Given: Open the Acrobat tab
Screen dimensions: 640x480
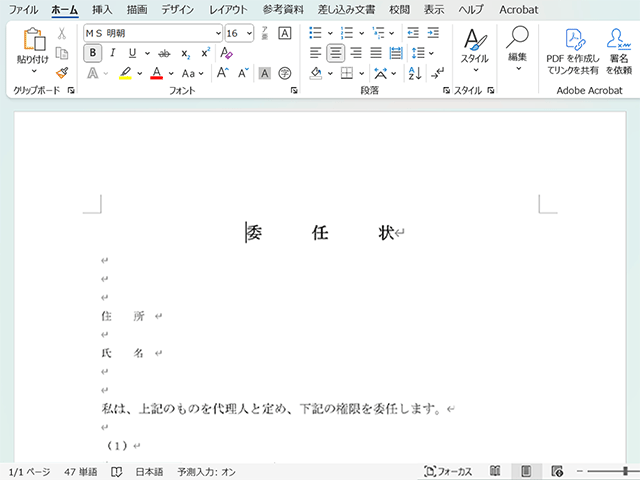Looking at the screenshot, I should (x=519, y=9).
